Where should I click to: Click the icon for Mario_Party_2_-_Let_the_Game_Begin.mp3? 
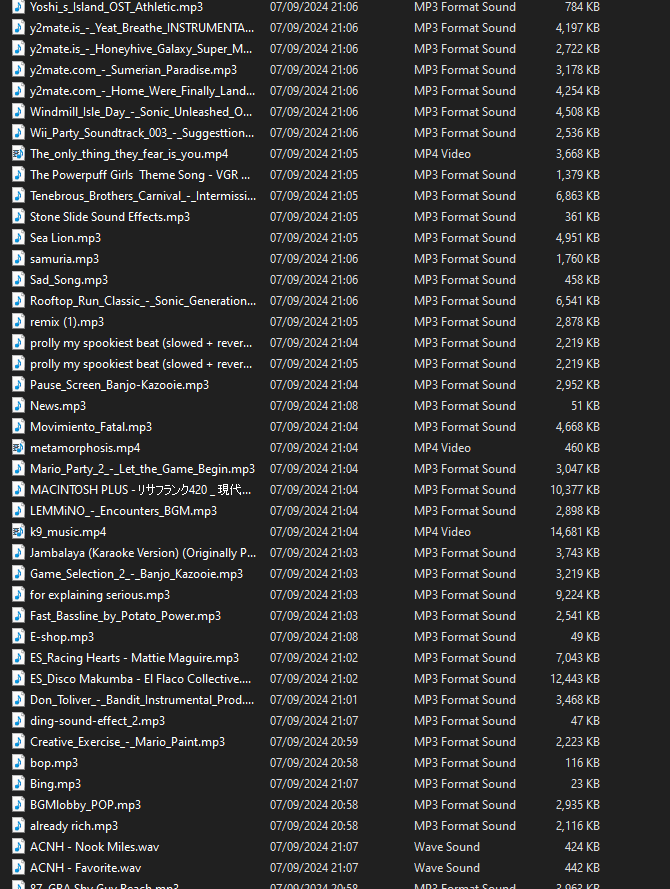click(x=18, y=468)
